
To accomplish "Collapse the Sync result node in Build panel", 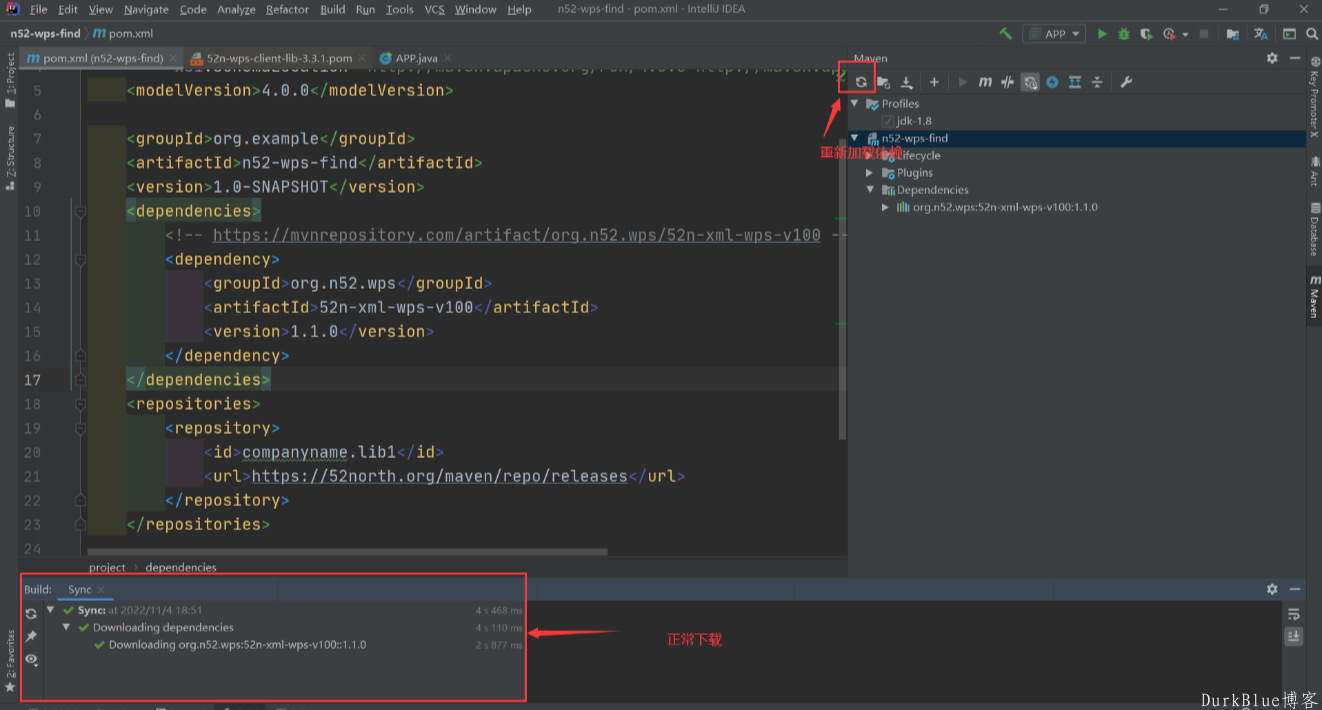I will (51, 610).
